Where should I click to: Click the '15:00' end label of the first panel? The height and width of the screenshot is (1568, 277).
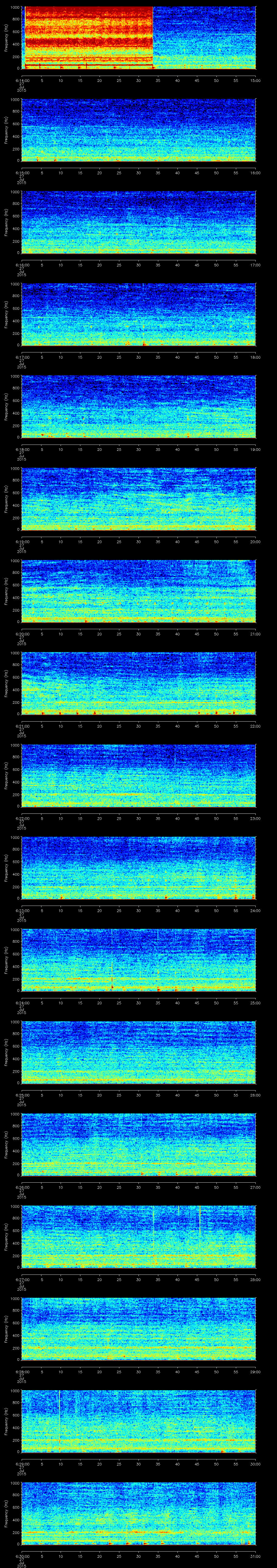(x=255, y=80)
